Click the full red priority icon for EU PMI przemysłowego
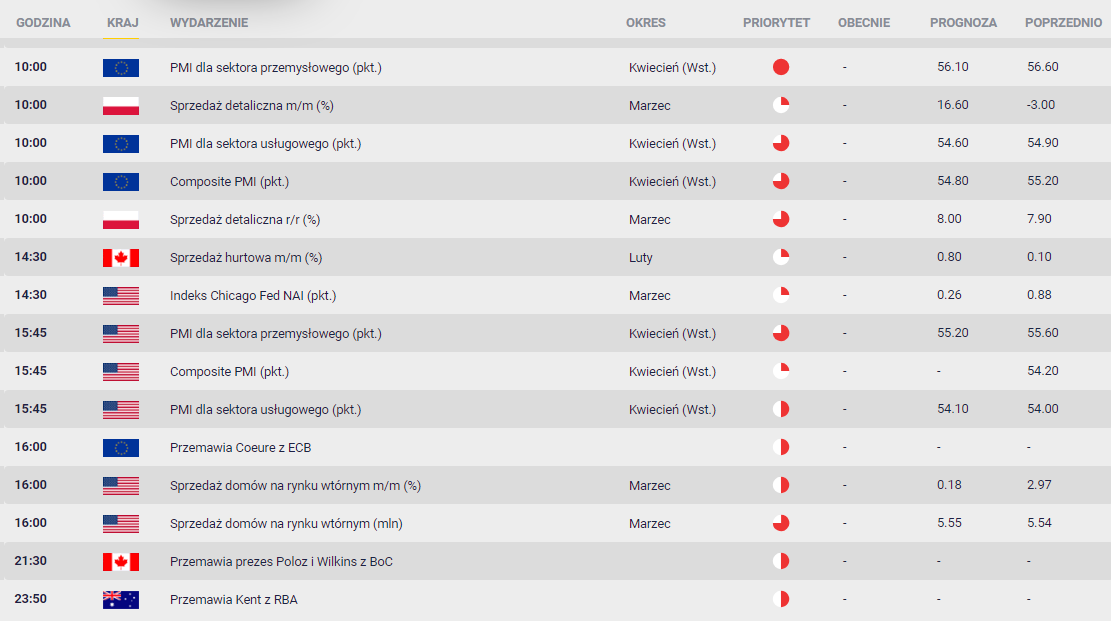The width and height of the screenshot is (1111, 621). tap(781, 67)
